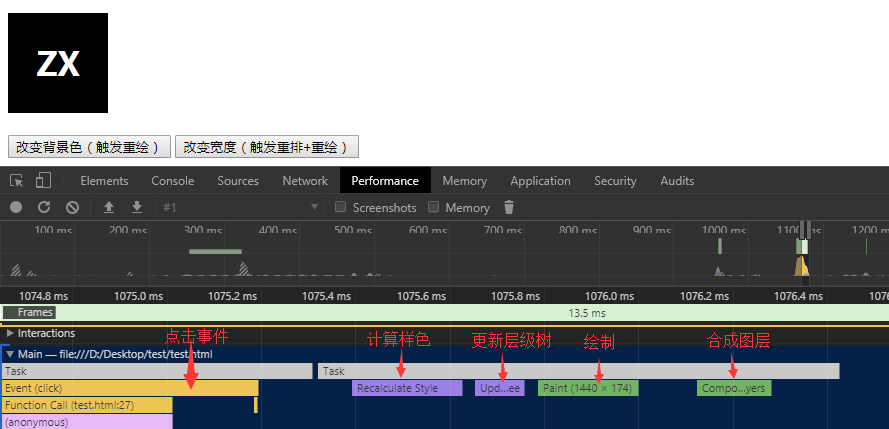The image size is (889, 429).
Task: Click the load profile upload icon
Action: point(109,207)
